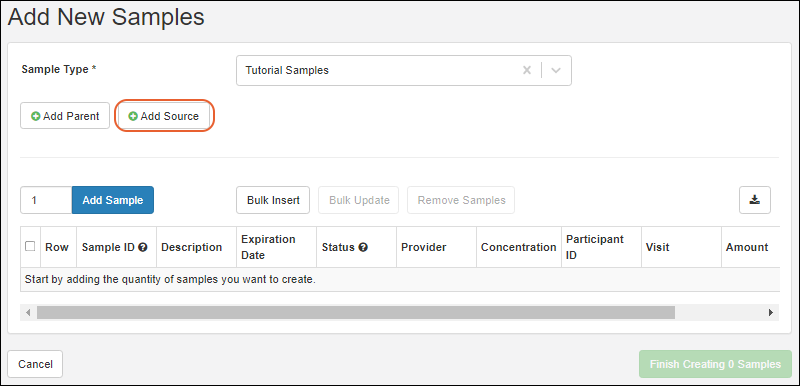Click the Sample ID help question icon
This screenshot has height=386, width=800.
pyautogui.click(x=143, y=247)
